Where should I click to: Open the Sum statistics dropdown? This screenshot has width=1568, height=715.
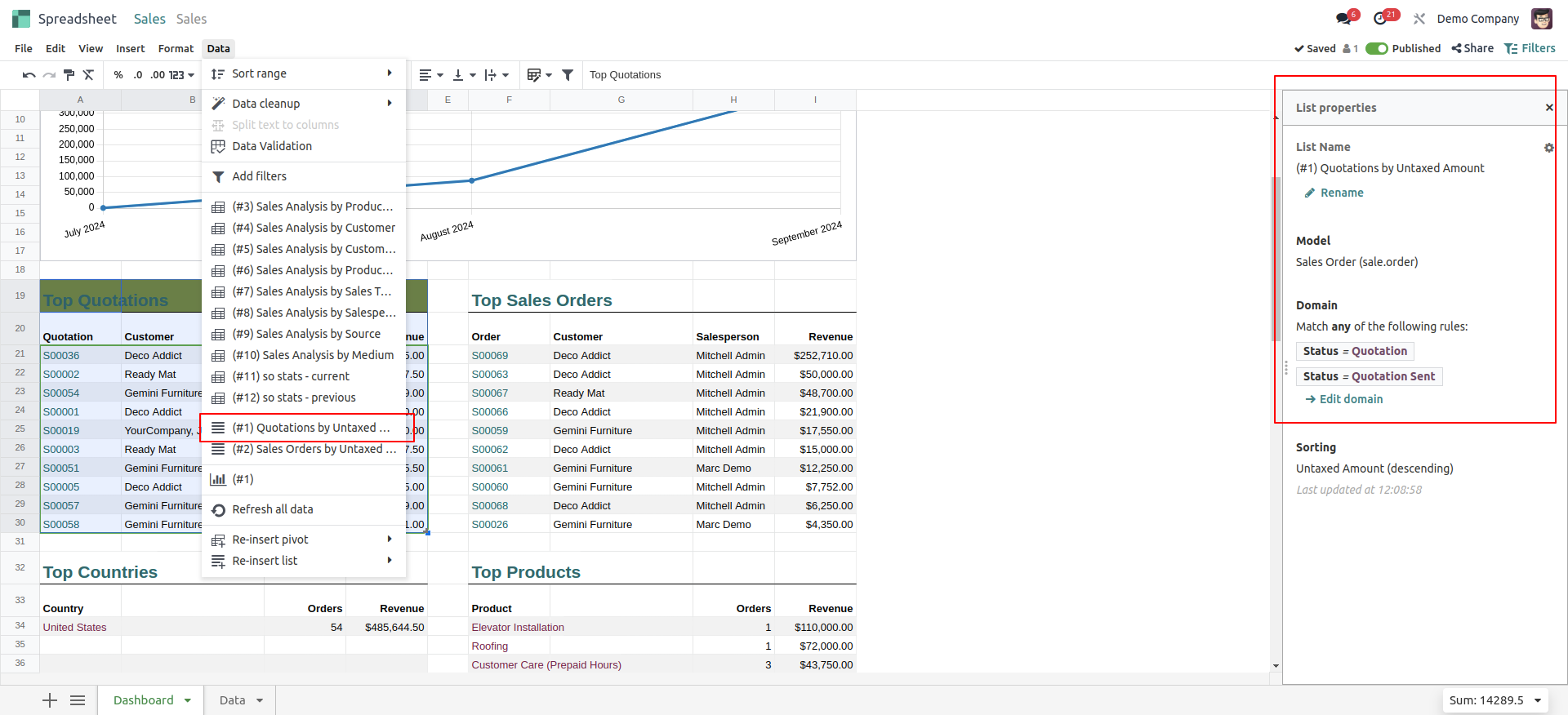(1495, 700)
